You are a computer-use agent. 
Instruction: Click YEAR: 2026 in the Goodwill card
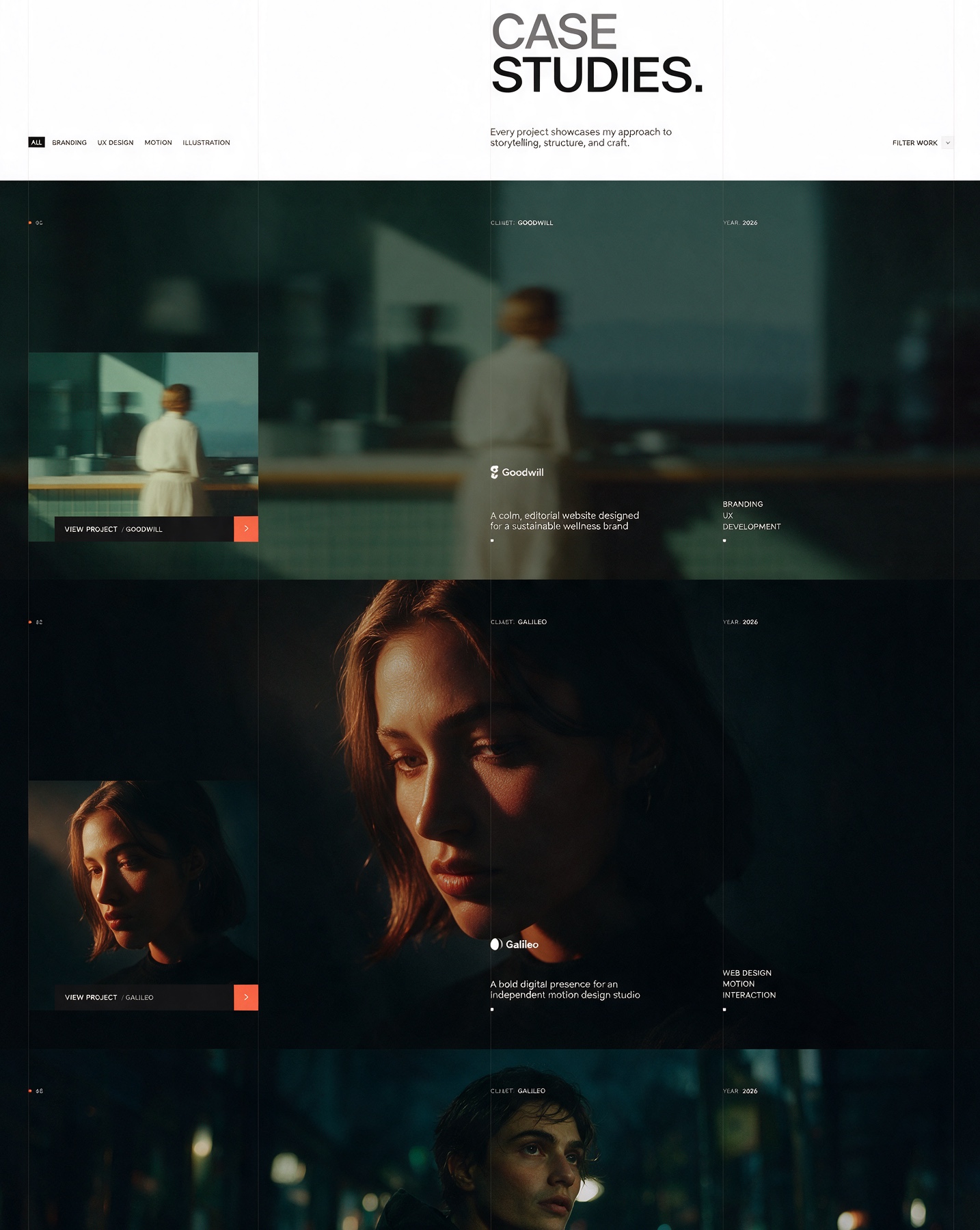(x=740, y=223)
